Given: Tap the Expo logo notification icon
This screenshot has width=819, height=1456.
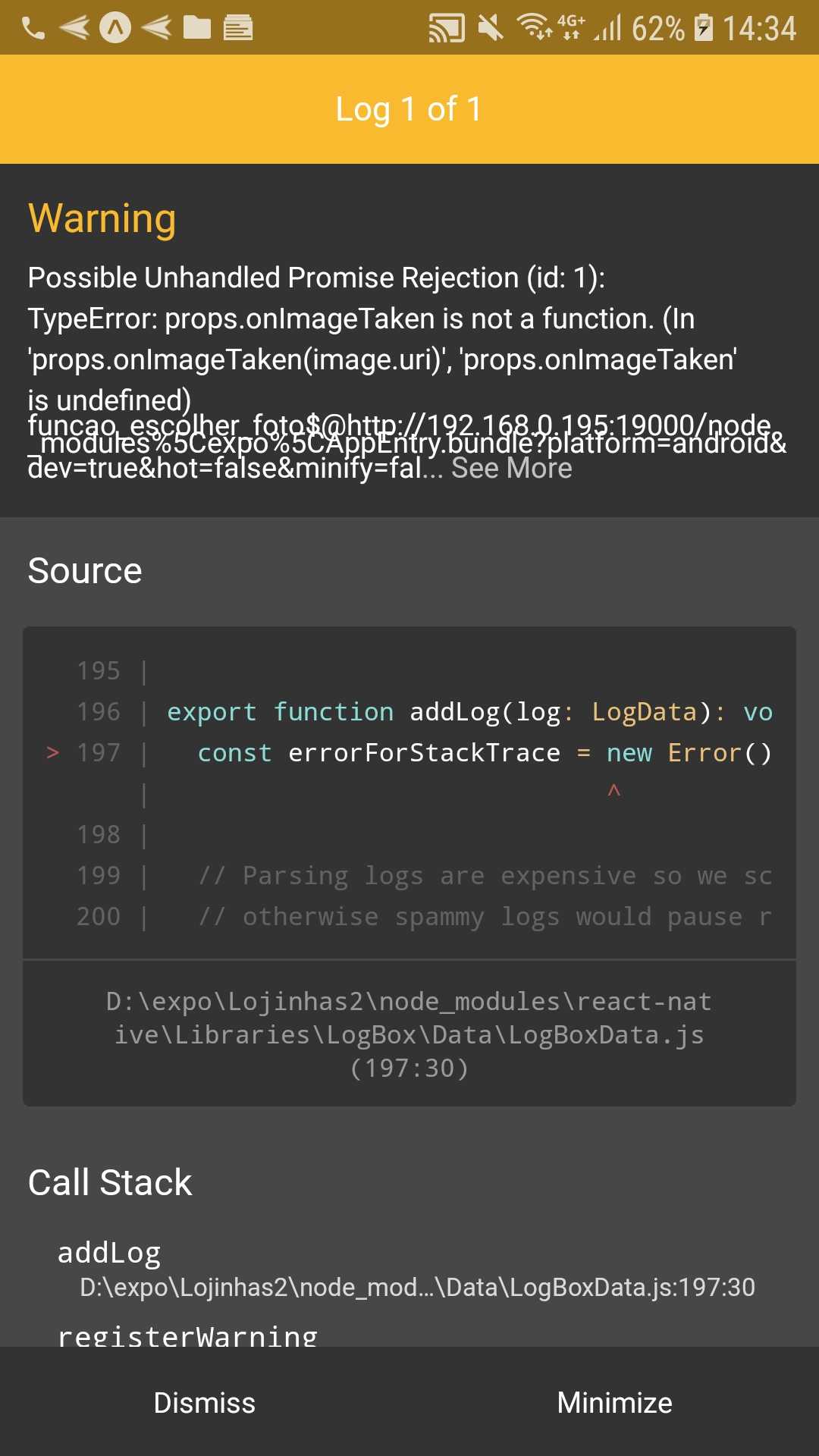Looking at the screenshot, I should 115,28.
